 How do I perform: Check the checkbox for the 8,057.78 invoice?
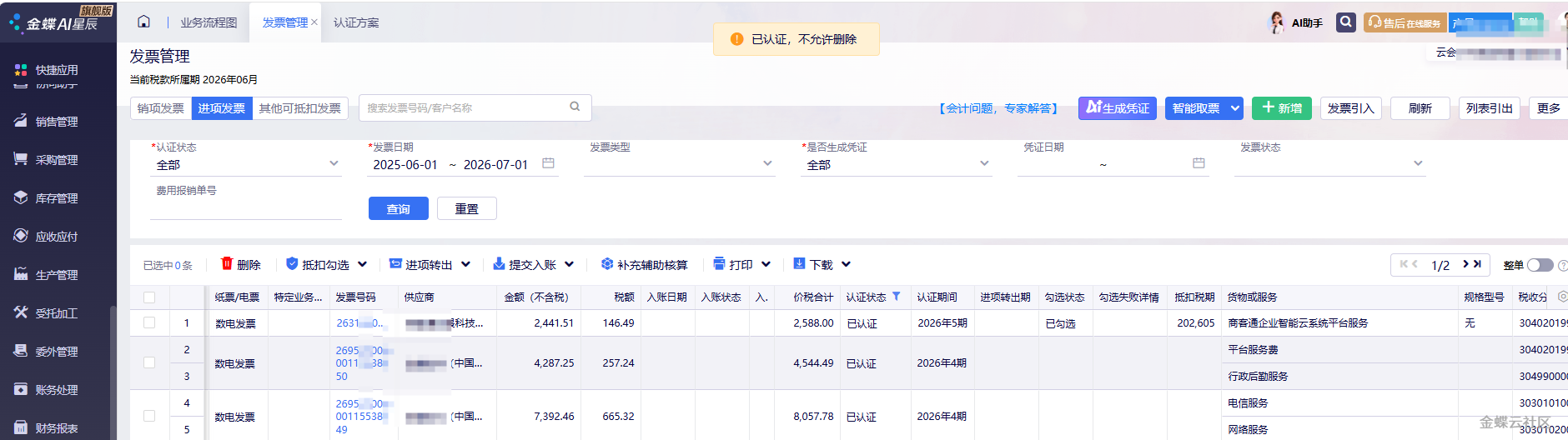pos(149,416)
